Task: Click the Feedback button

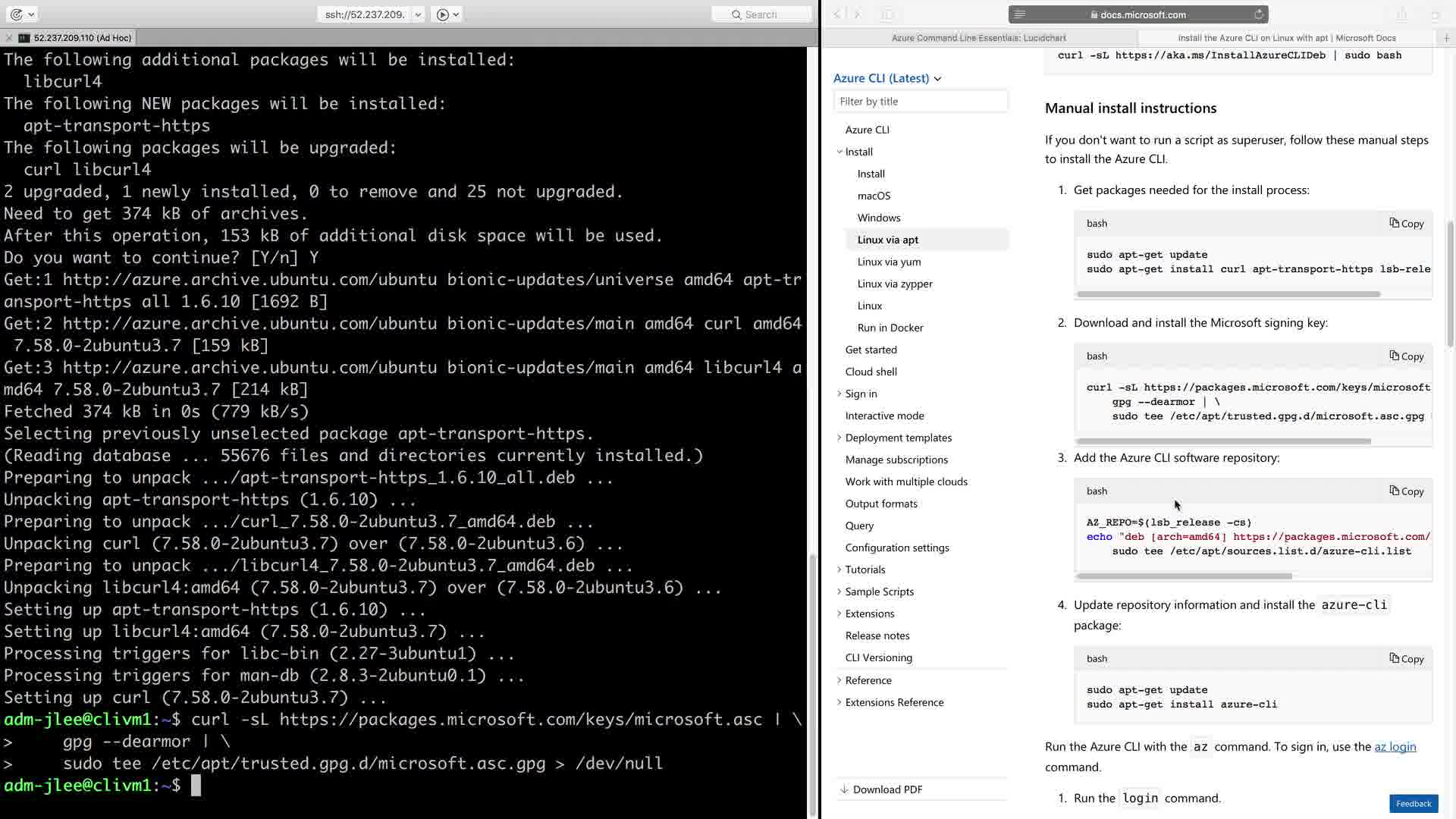Action: pos(1413,804)
